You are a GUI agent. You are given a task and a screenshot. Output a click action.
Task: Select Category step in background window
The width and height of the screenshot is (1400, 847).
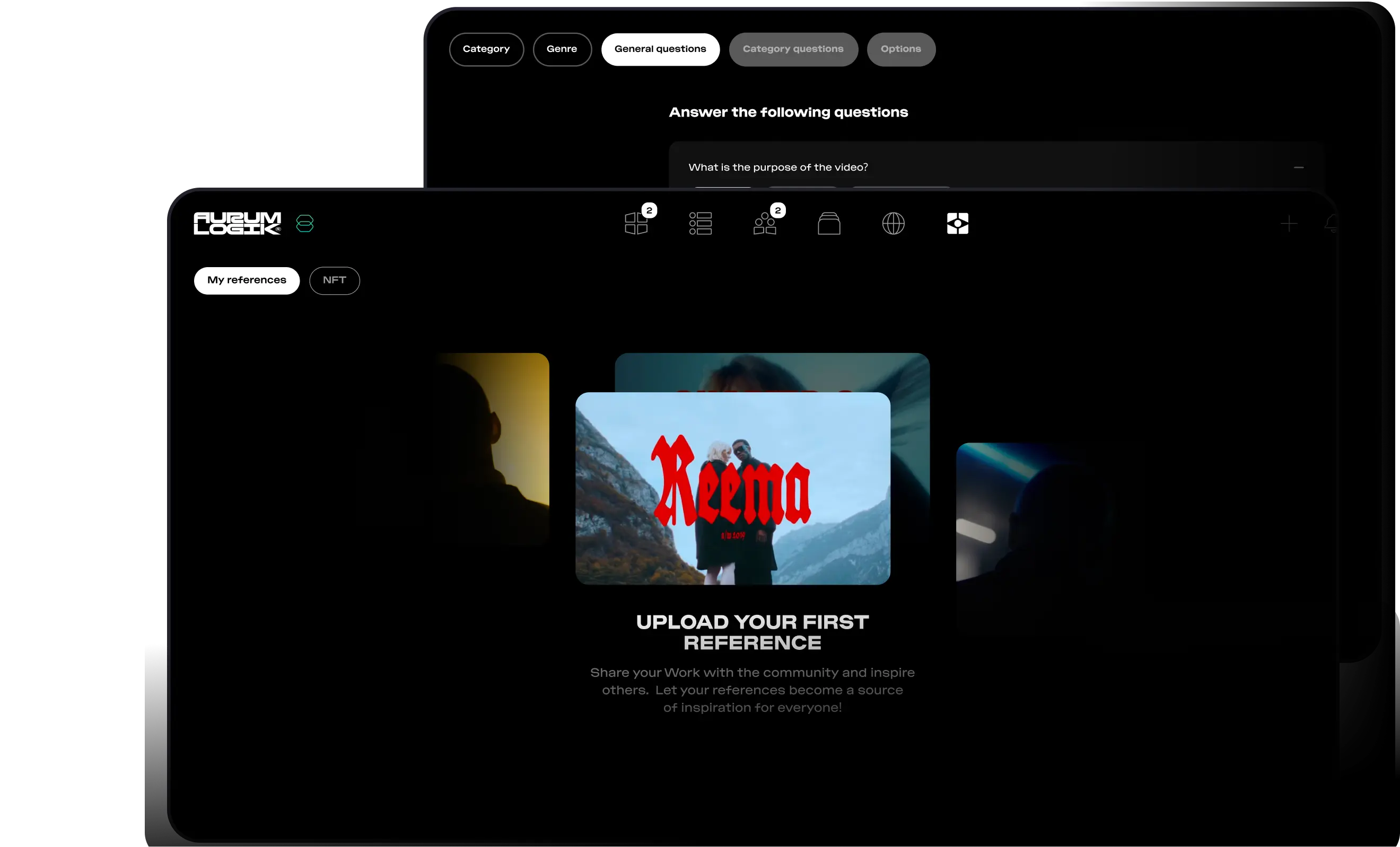point(486,49)
